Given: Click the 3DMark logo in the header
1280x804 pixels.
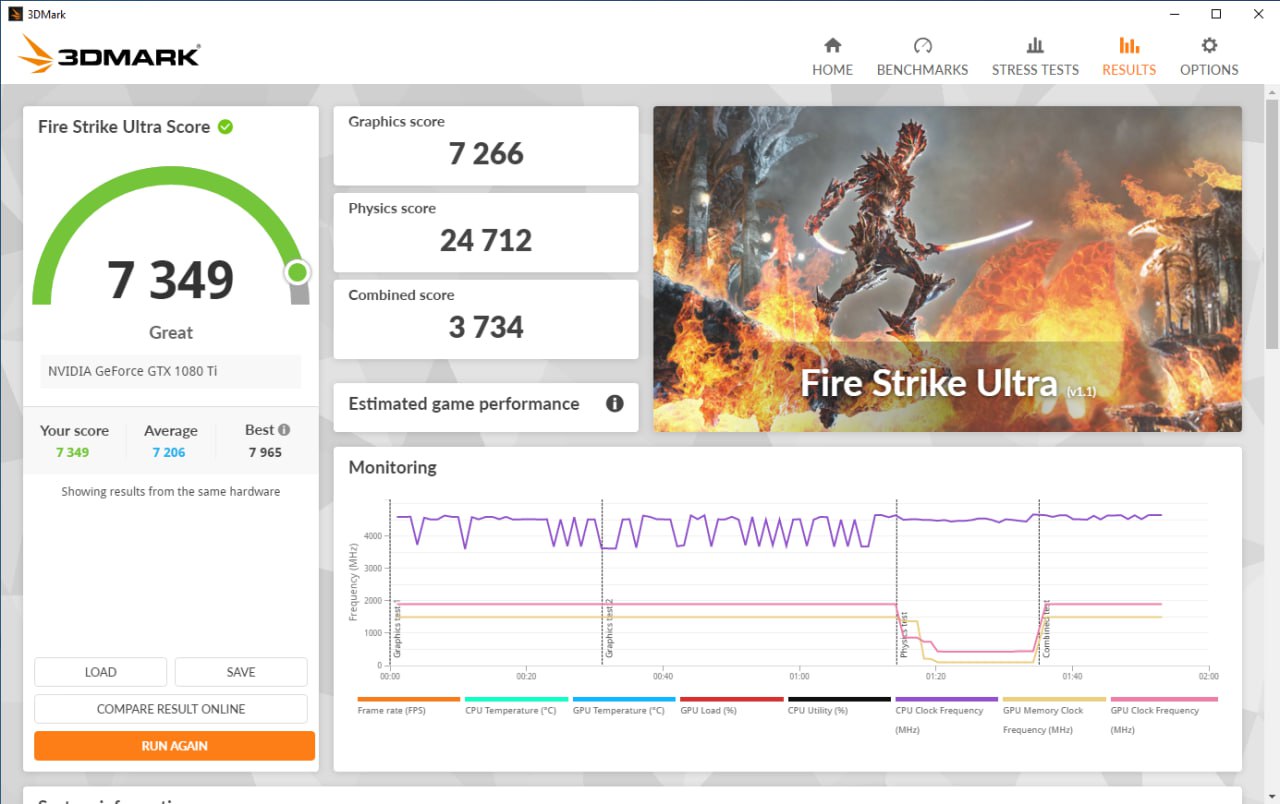Looking at the screenshot, I should coord(109,55).
